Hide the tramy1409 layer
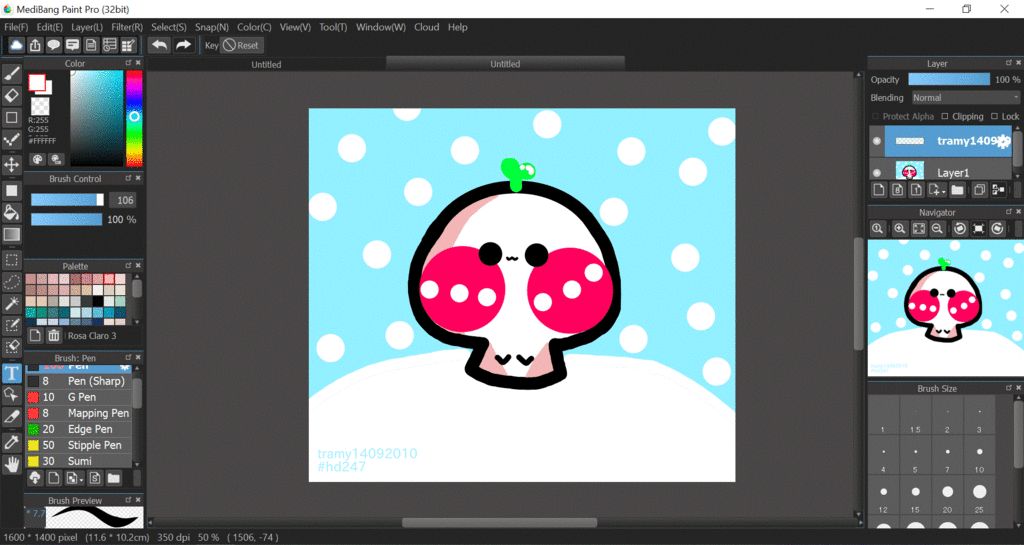The height and width of the screenshot is (545, 1024). click(876, 141)
